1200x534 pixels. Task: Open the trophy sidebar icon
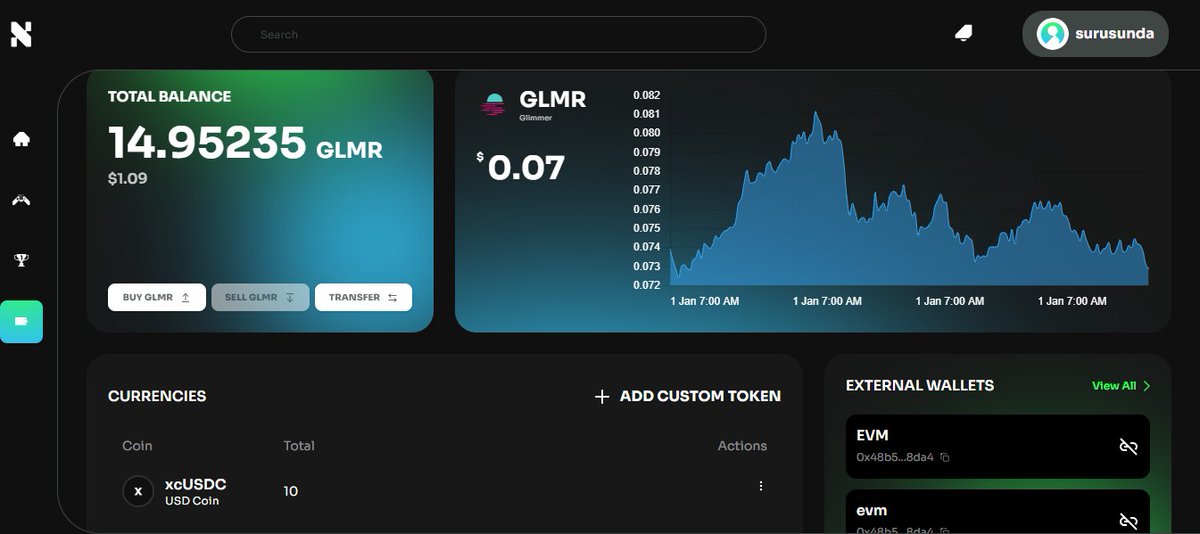(x=21, y=260)
